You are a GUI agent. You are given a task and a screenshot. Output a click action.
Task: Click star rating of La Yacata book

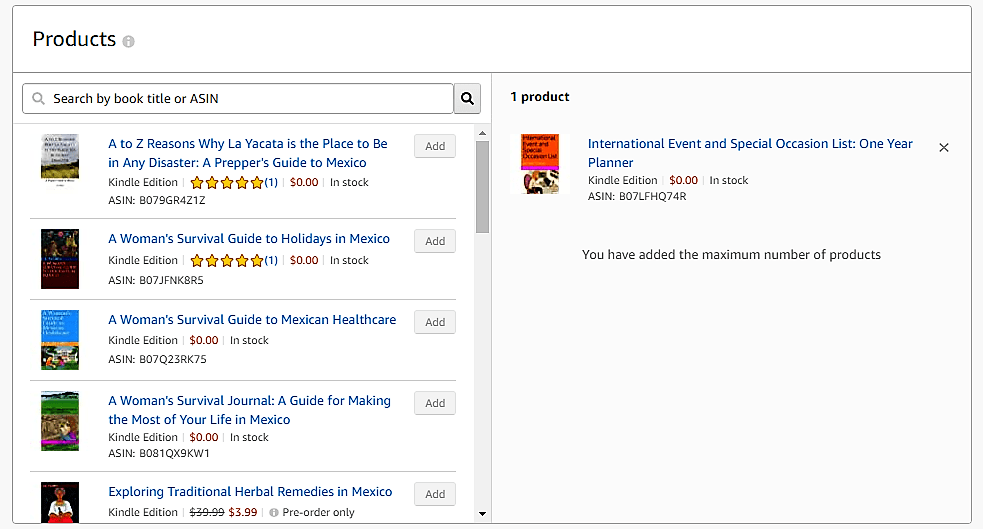227,182
